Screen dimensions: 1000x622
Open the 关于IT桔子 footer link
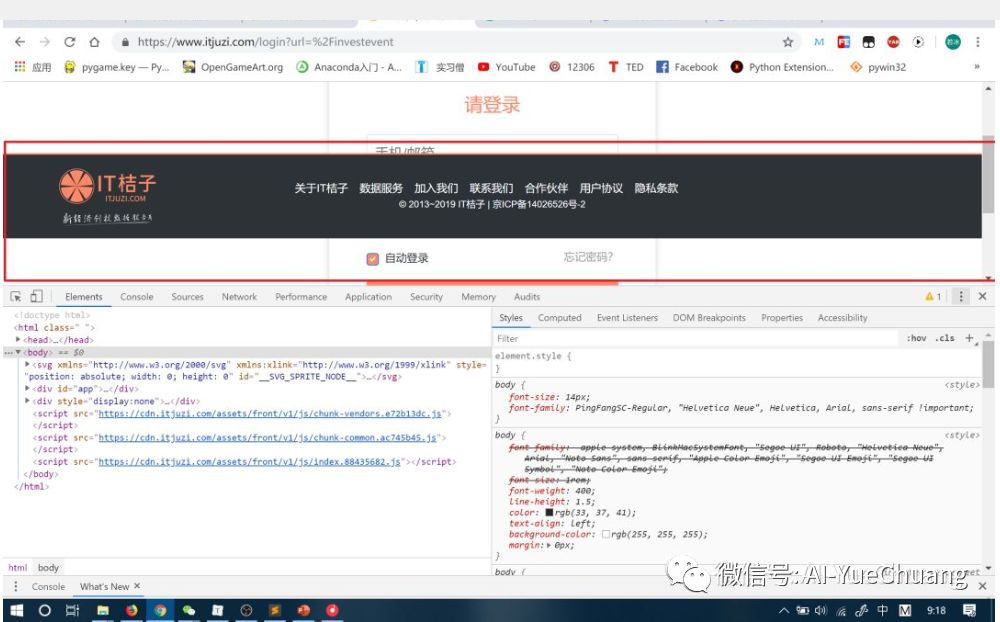coord(321,188)
